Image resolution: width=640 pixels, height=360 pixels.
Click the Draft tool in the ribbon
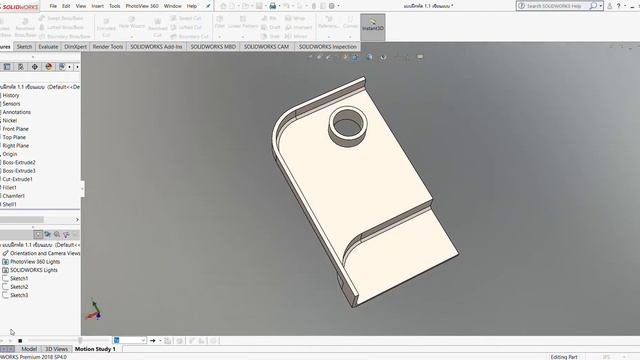[271, 27]
